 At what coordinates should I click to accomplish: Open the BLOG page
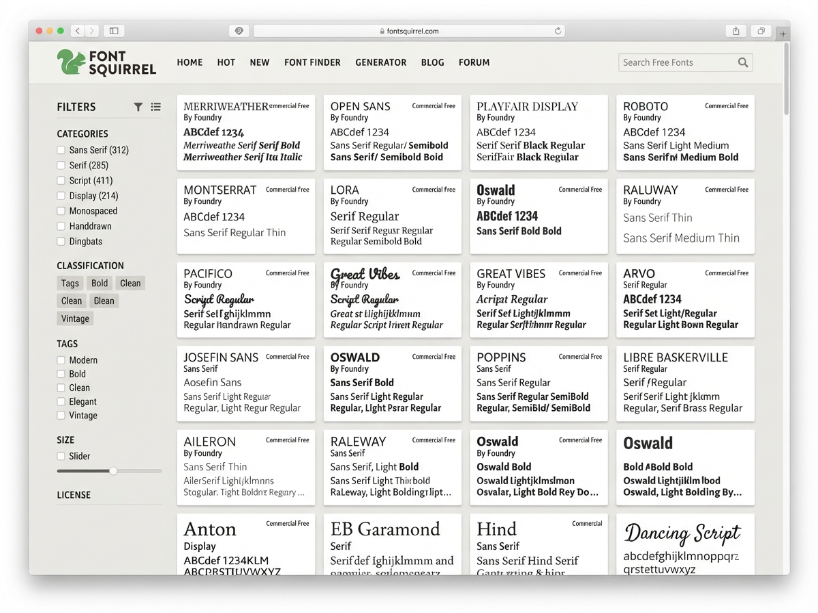pos(432,63)
